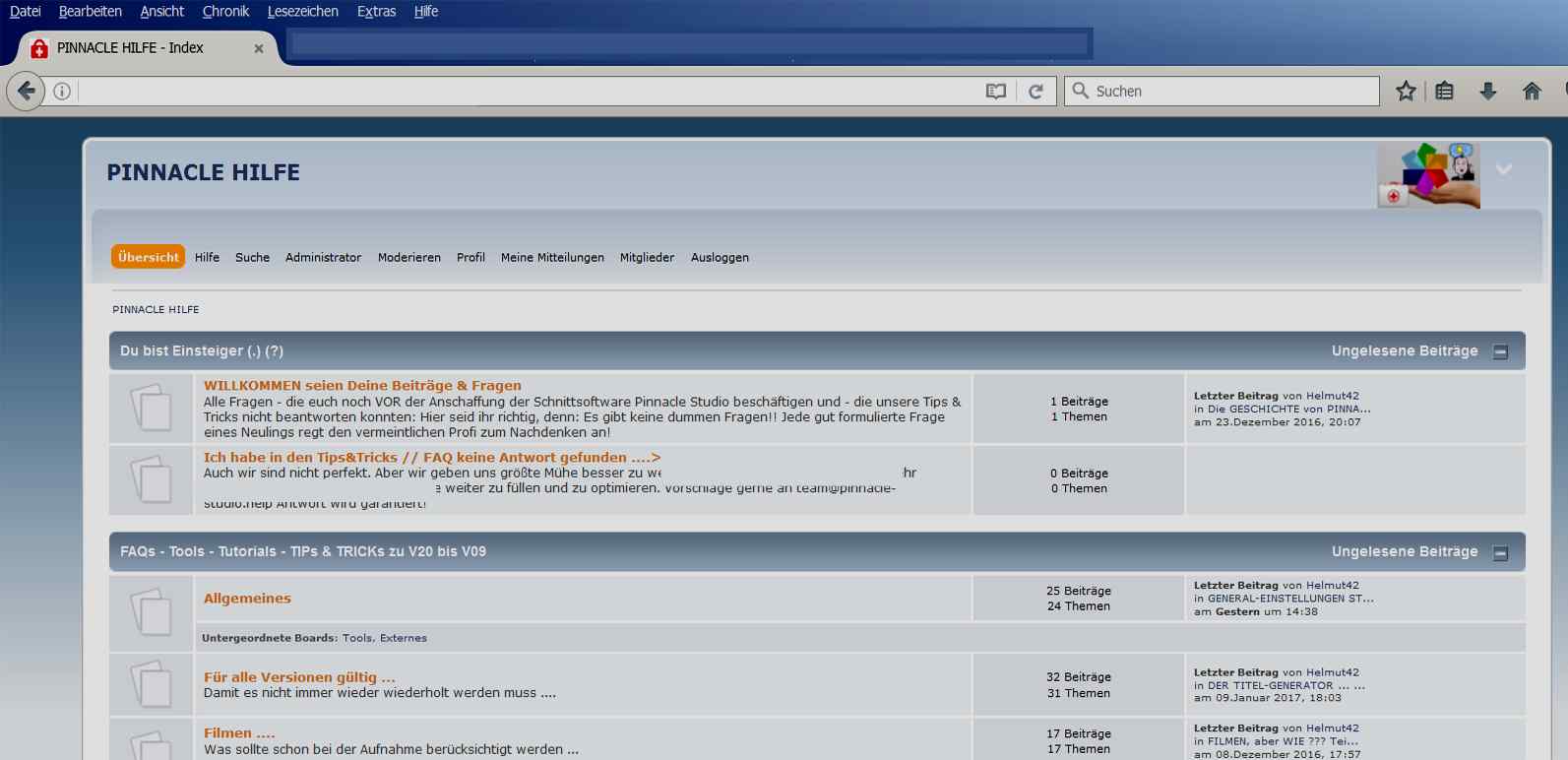Collapse the header with the chevron arrow

click(1504, 169)
